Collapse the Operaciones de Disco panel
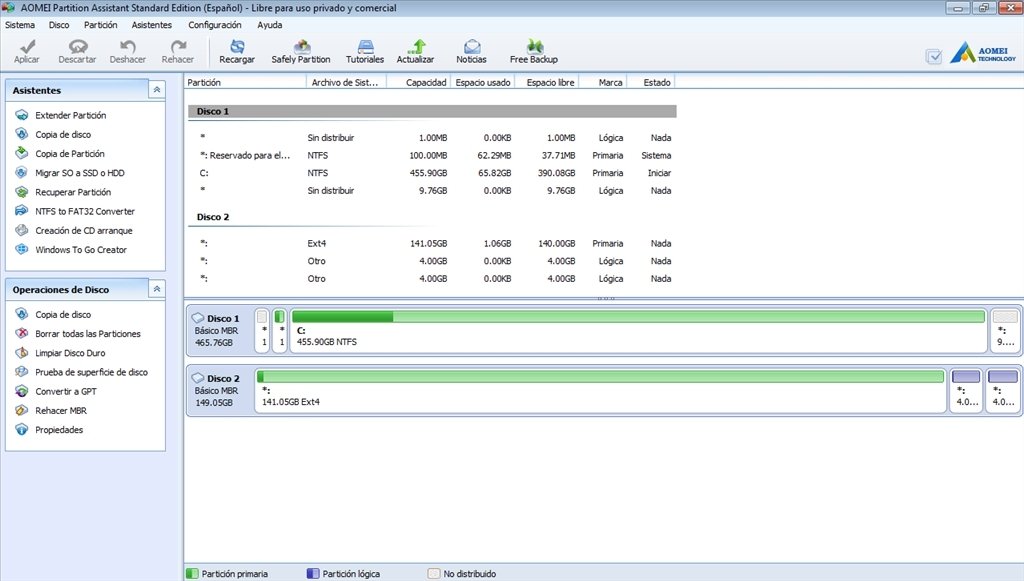This screenshot has height=581, width=1024. point(156,289)
